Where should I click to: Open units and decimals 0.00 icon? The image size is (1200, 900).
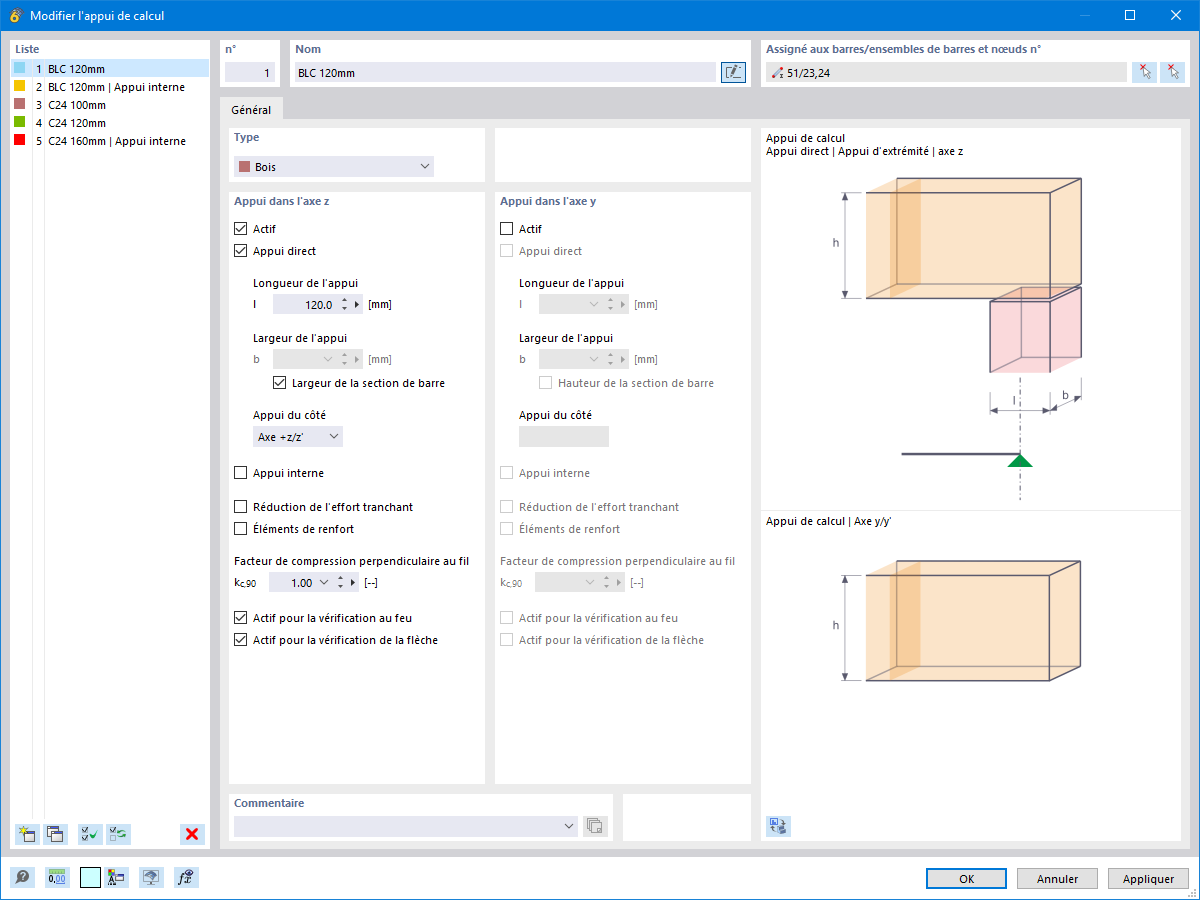point(57,877)
